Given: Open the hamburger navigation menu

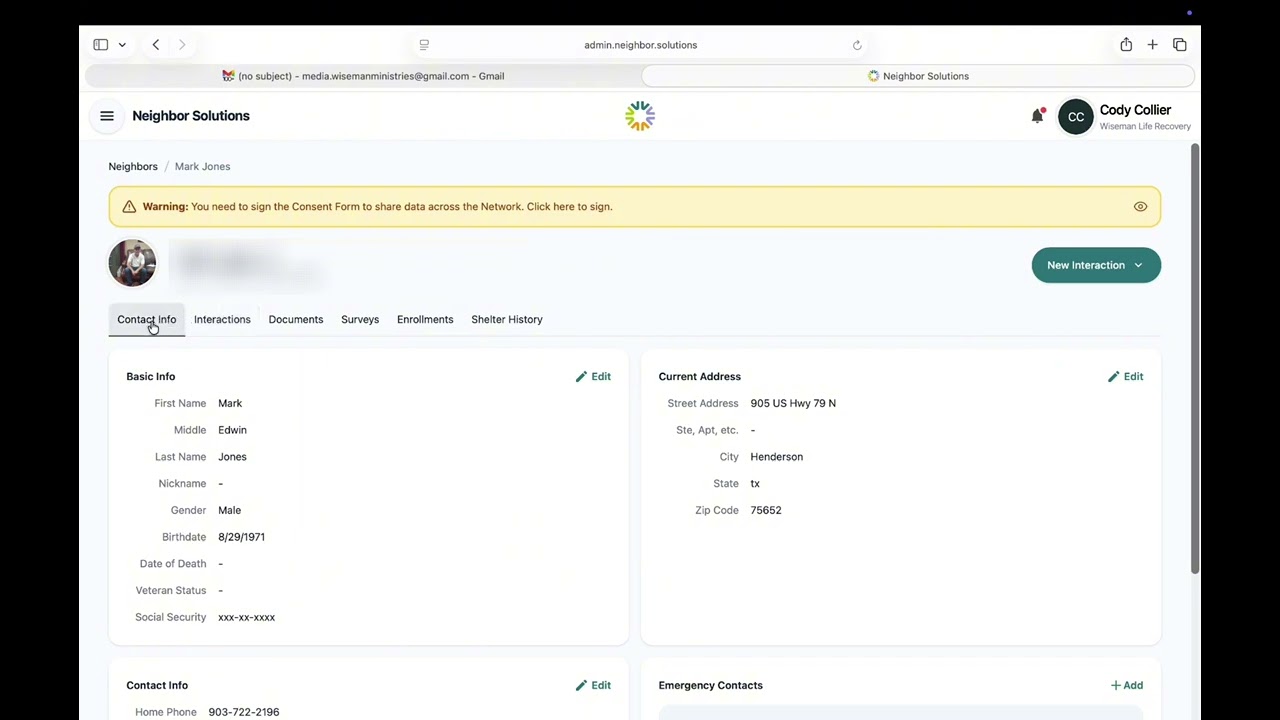Looking at the screenshot, I should click(107, 116).
